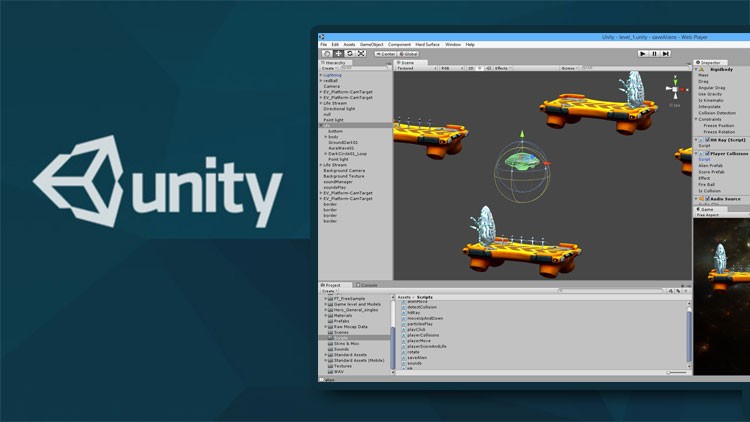Click the rotate script icon
750x422 pixels.
pos(404,352)
